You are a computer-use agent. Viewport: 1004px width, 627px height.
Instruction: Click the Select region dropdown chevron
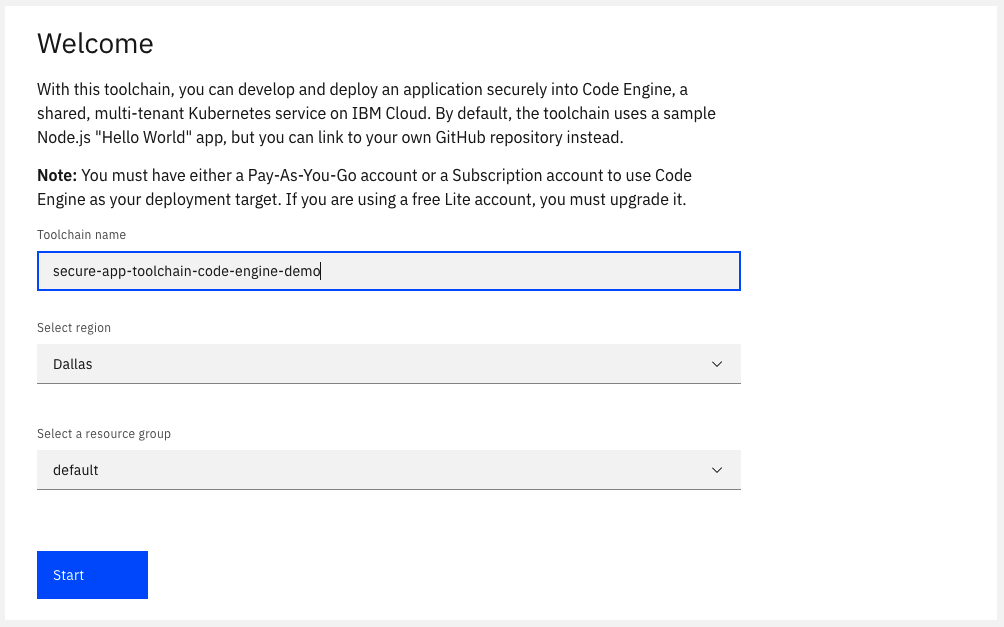click(x=717, y=363)
